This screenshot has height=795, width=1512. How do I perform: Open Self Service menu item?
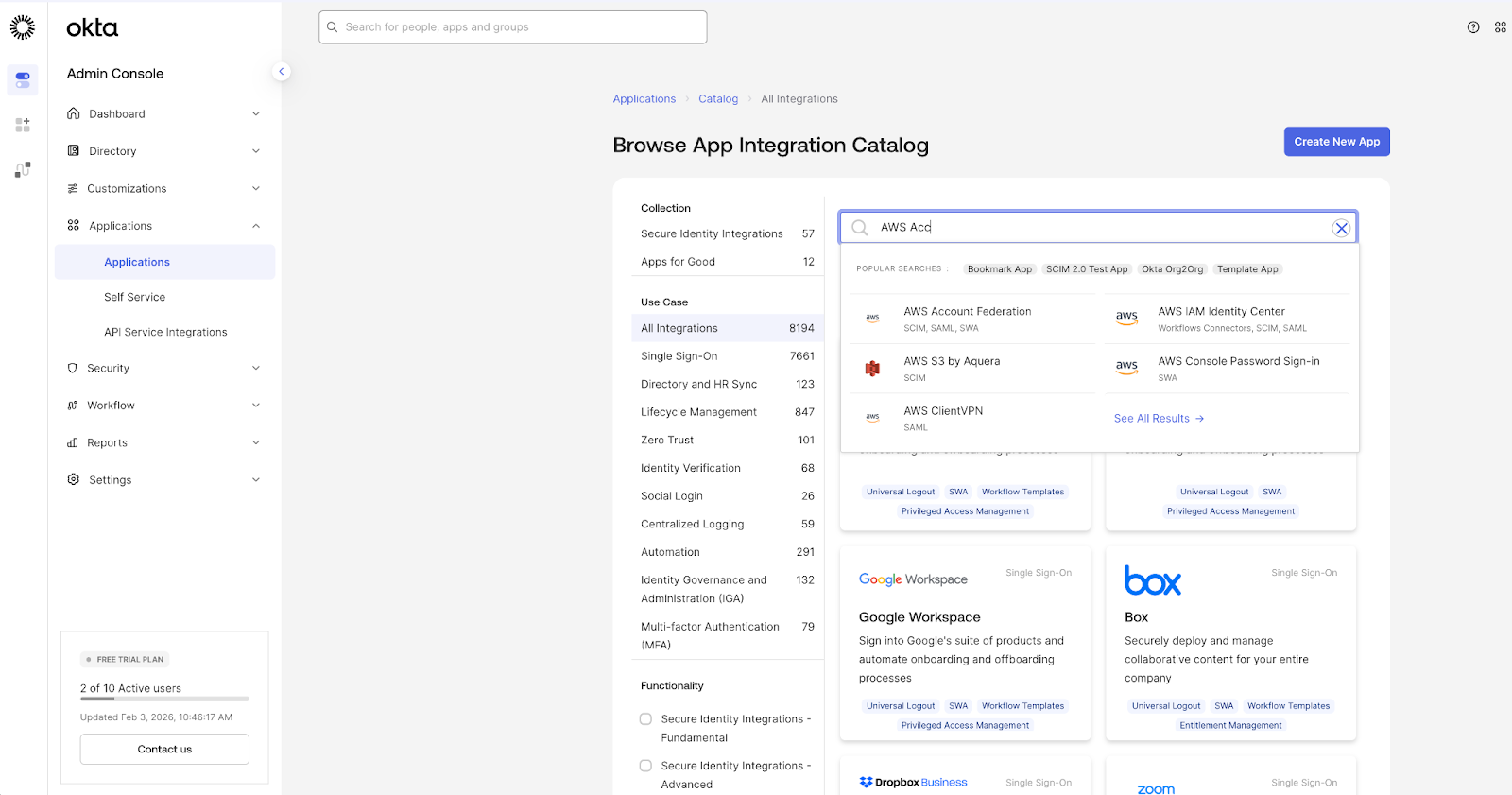pos(134,297)
